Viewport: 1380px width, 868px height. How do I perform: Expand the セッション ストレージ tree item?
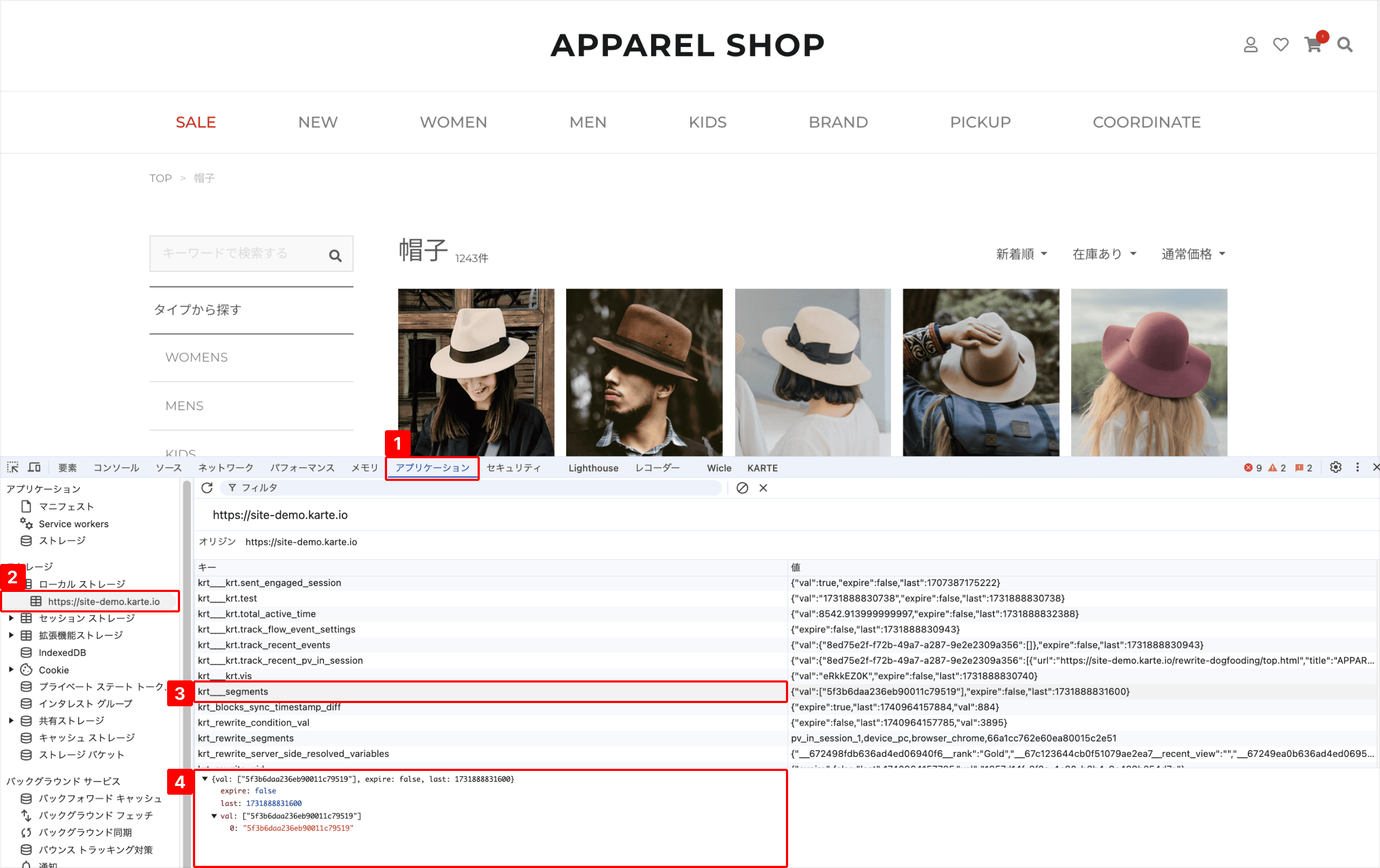11,618
